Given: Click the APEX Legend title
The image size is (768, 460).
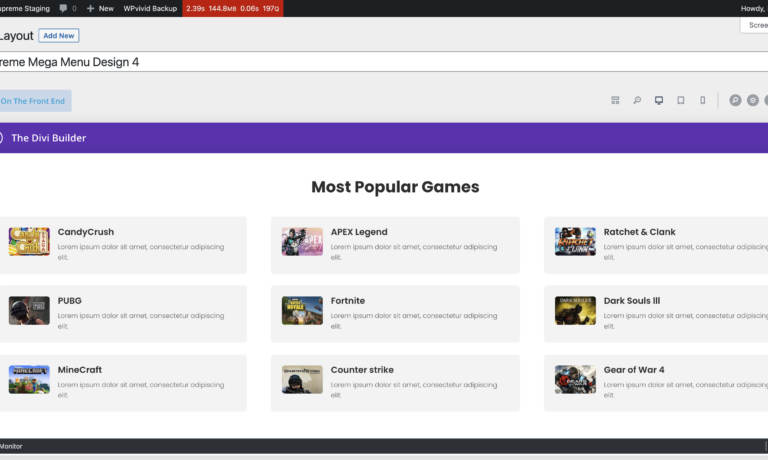Looking at the screenshot, I should [x=359, y=232].
